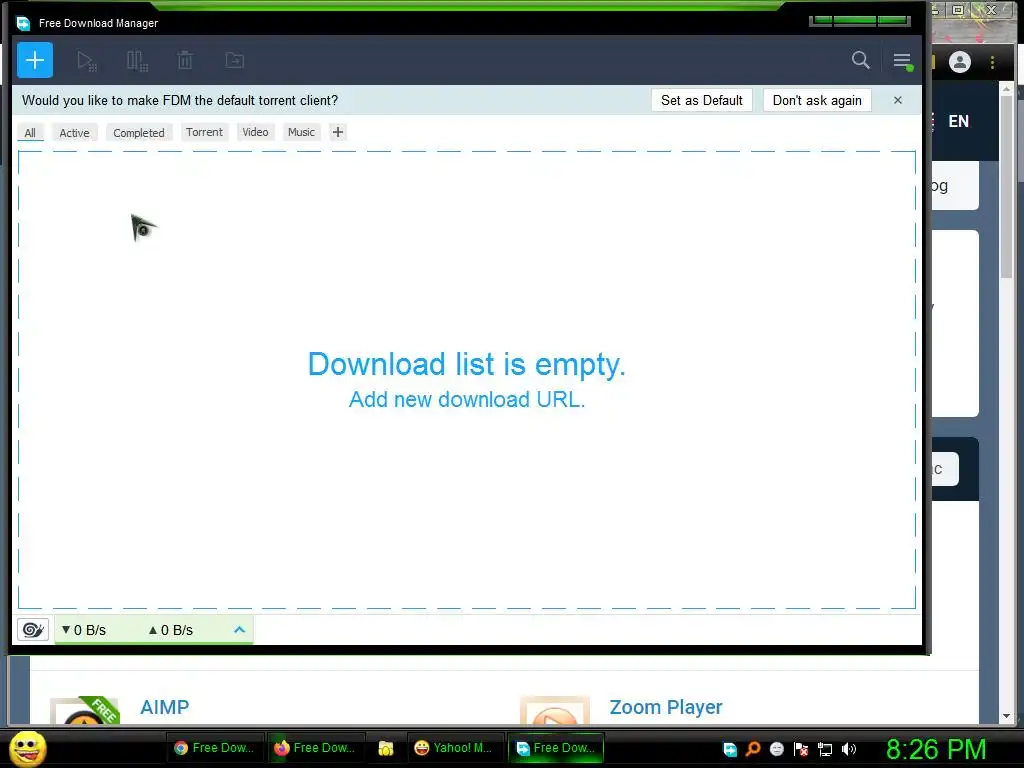Select the All downloads filter tab

[30, 133]
